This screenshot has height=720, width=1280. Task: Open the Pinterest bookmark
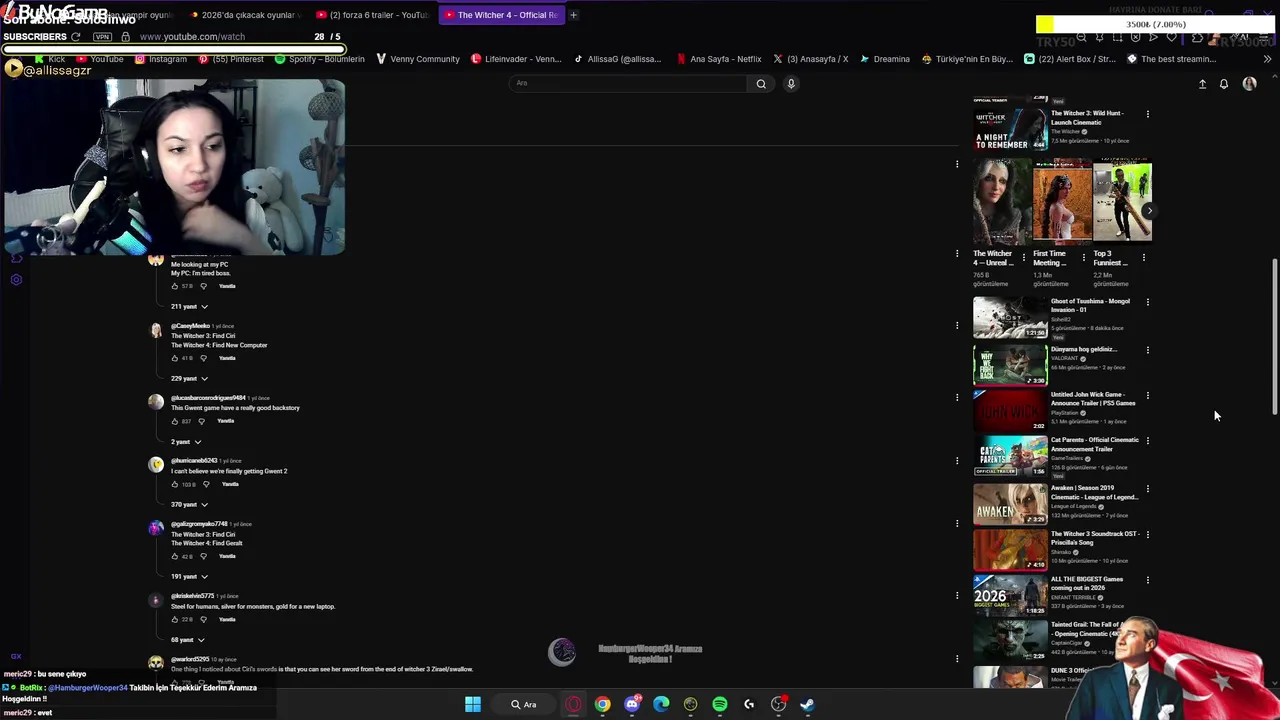[x=231, y=59]
